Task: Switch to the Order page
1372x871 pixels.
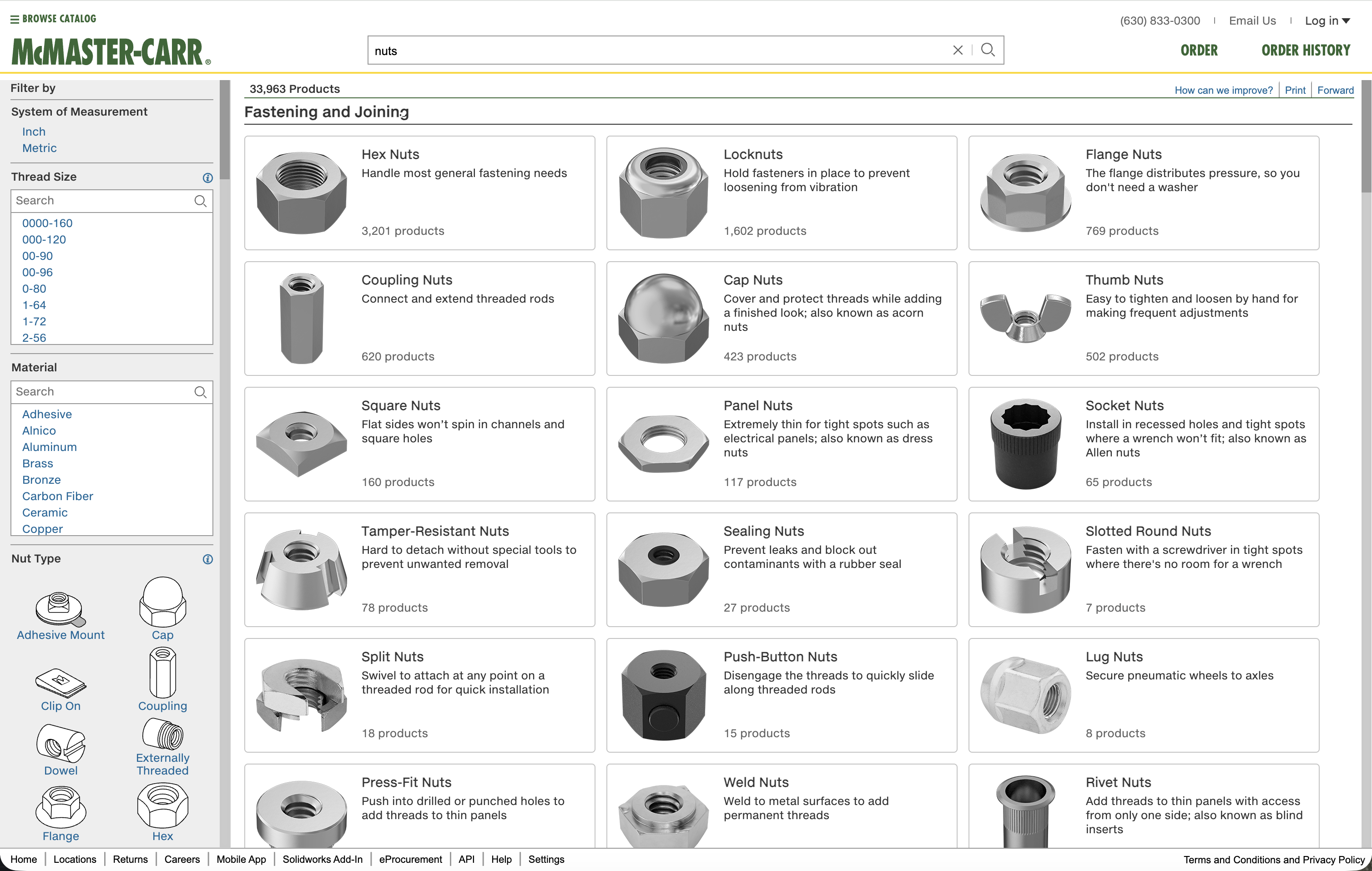Action: [x=1199, y=50]
